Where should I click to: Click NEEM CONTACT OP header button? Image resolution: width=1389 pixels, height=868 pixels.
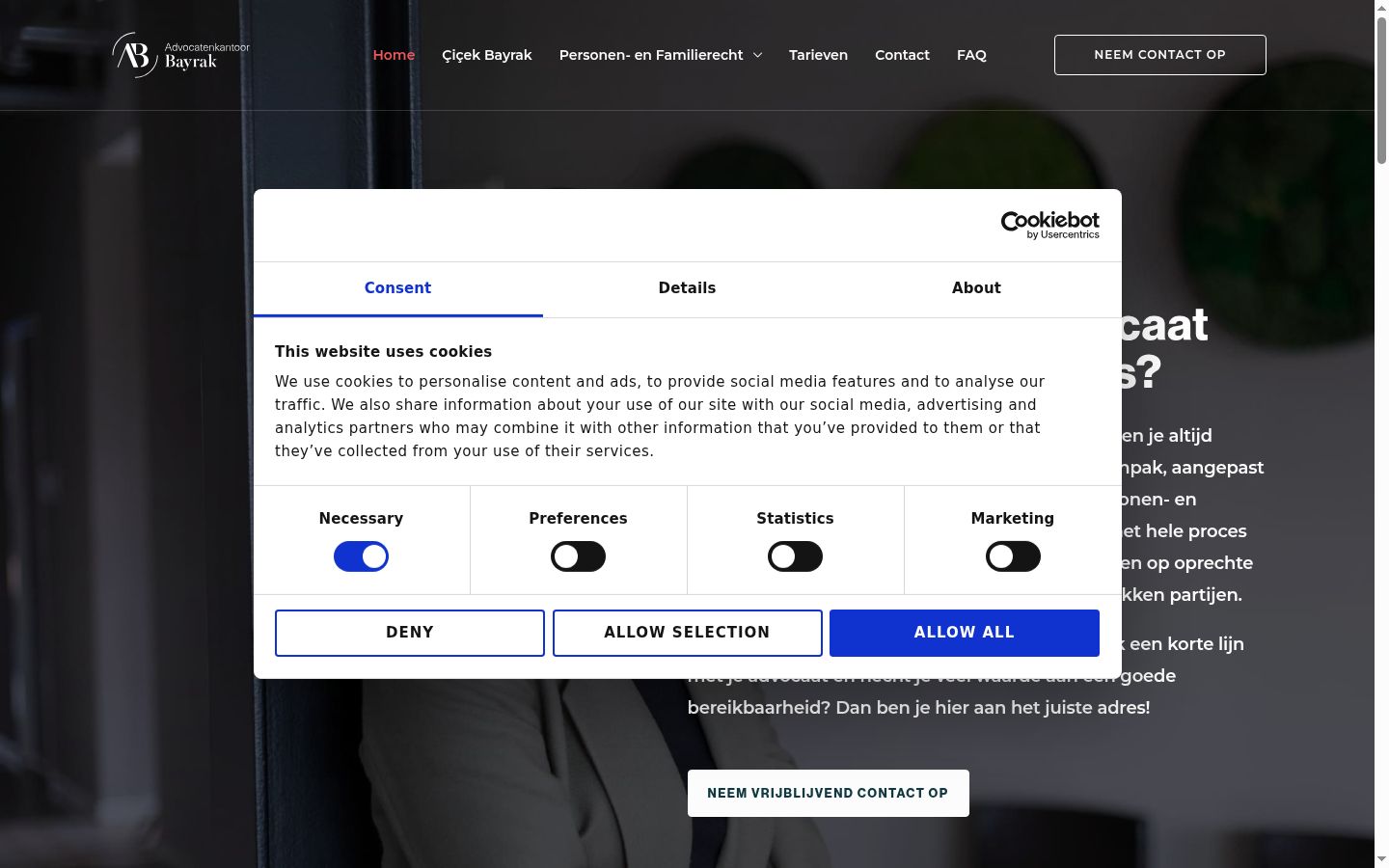point(1159,55)
